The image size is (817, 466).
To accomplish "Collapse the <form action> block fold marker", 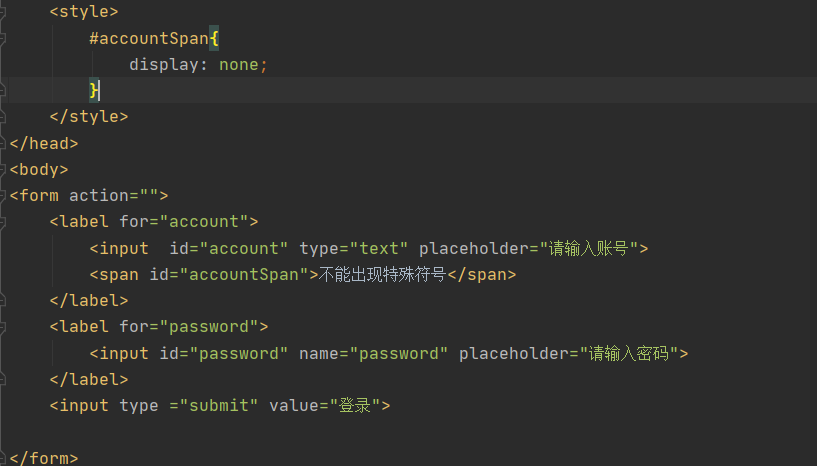I will pos(4,195).
